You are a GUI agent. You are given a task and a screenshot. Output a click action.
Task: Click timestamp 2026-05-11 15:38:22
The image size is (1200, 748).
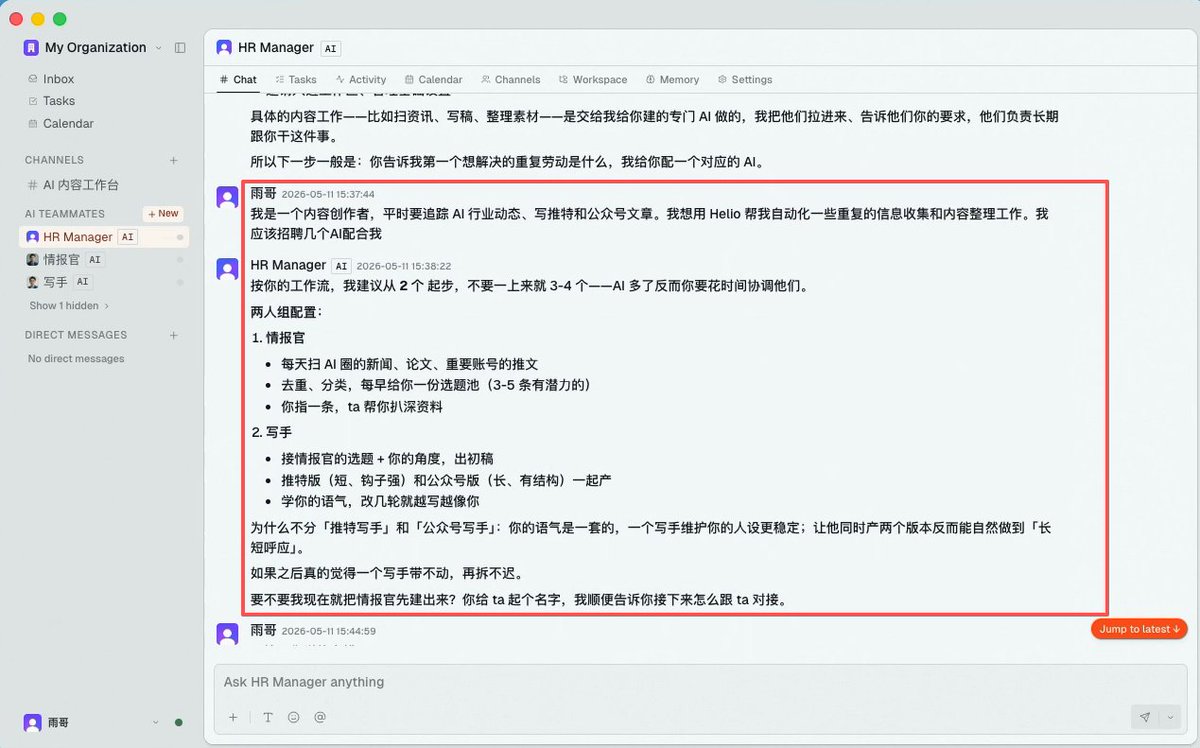click(x=404, y=266)
